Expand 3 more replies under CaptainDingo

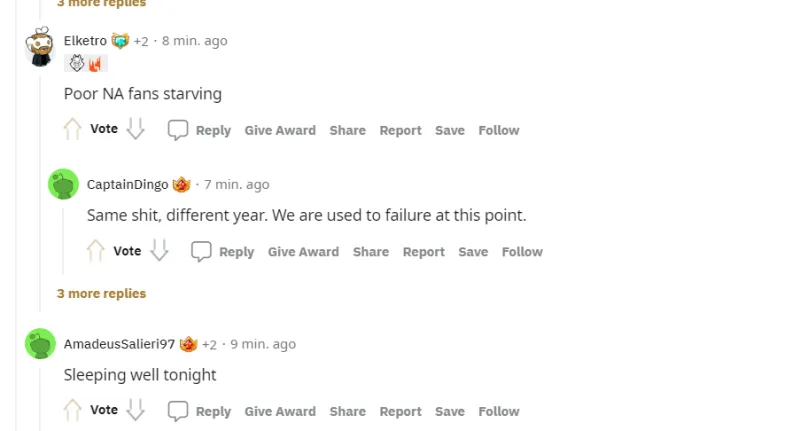pos(101,294)
